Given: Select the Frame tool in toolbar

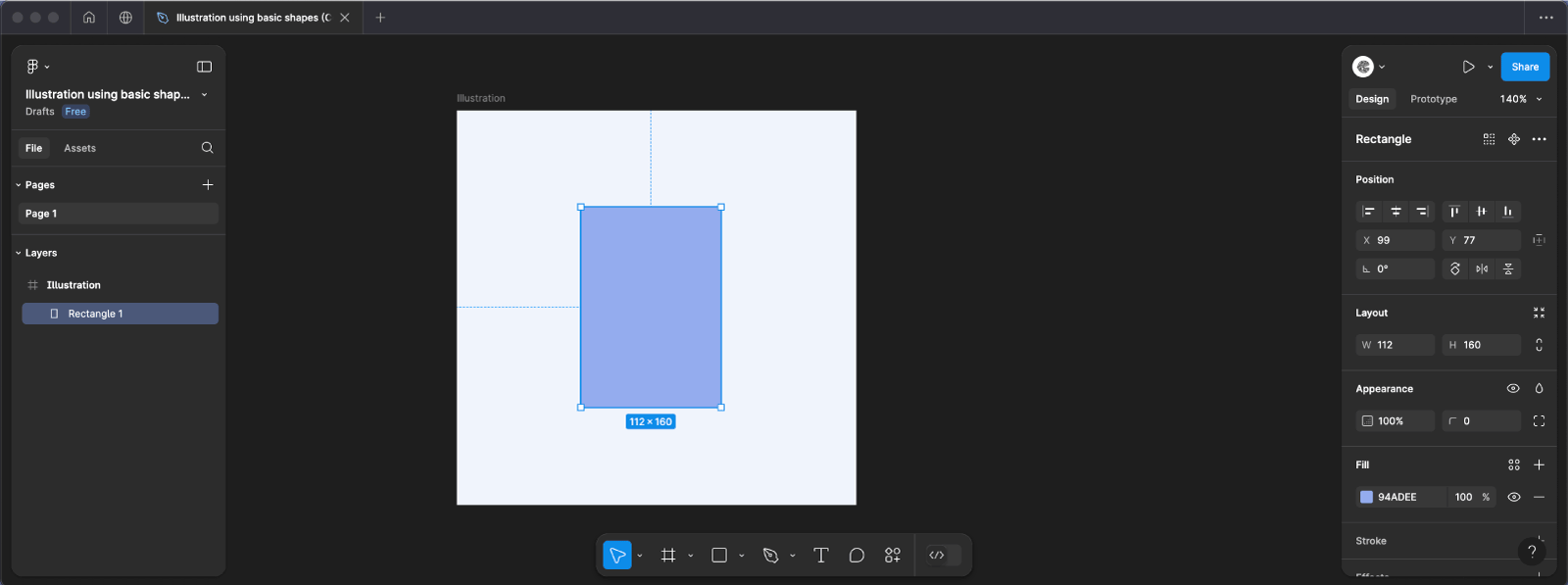Looking at the screenshot, I should (x=668, y=556).
